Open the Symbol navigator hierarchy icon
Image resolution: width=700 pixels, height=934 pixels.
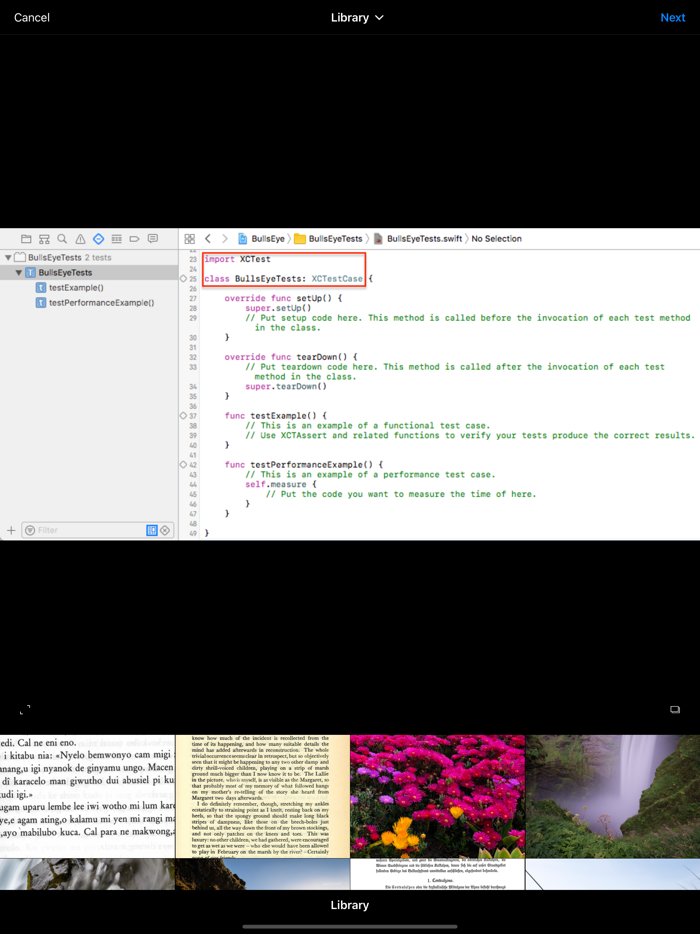point(44,239)
